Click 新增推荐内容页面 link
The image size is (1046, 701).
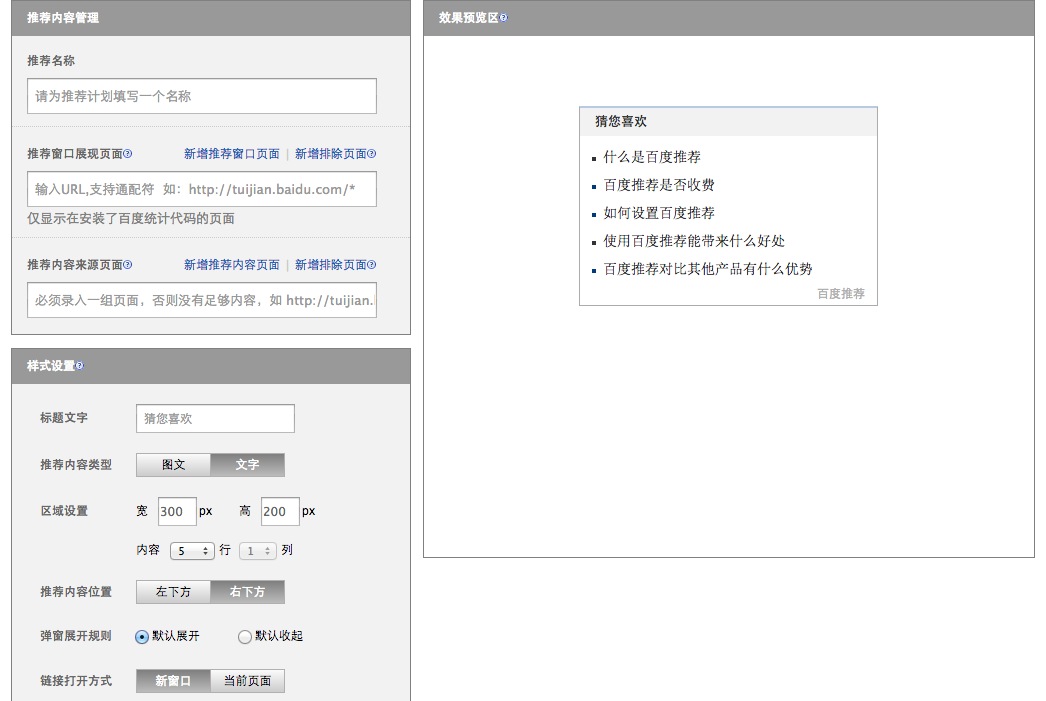tap(232, 265)
